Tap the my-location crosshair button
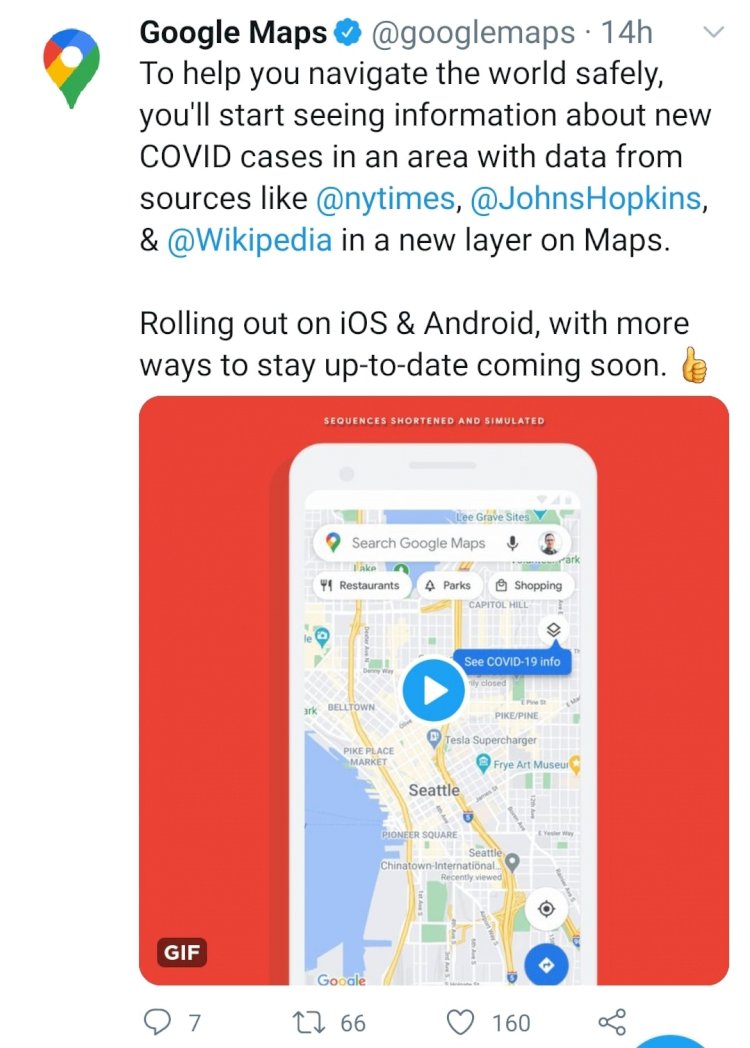Viewport: 750px width, 1048px height. (546, 909)
